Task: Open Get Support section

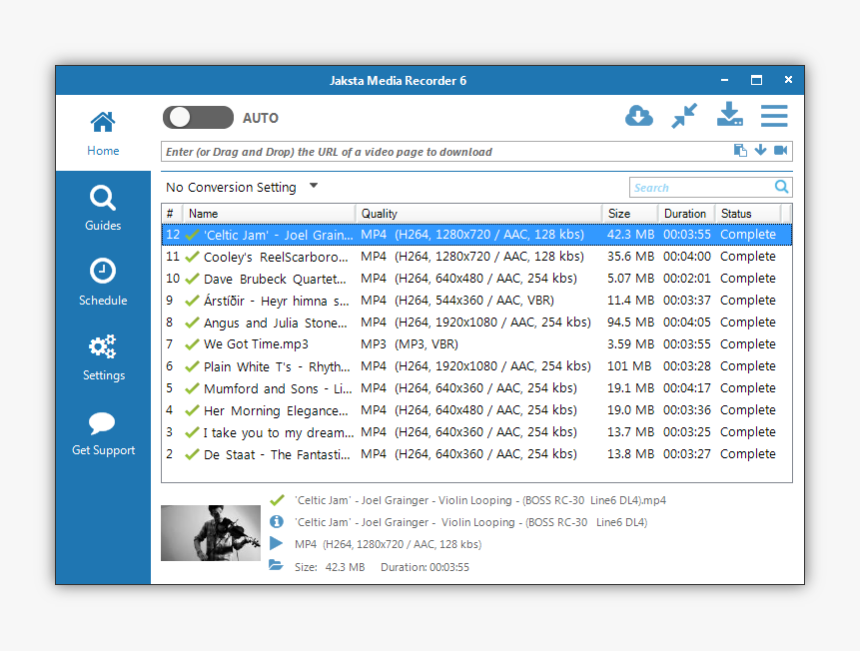Action: pyautogui.click(x=103, y=433)
